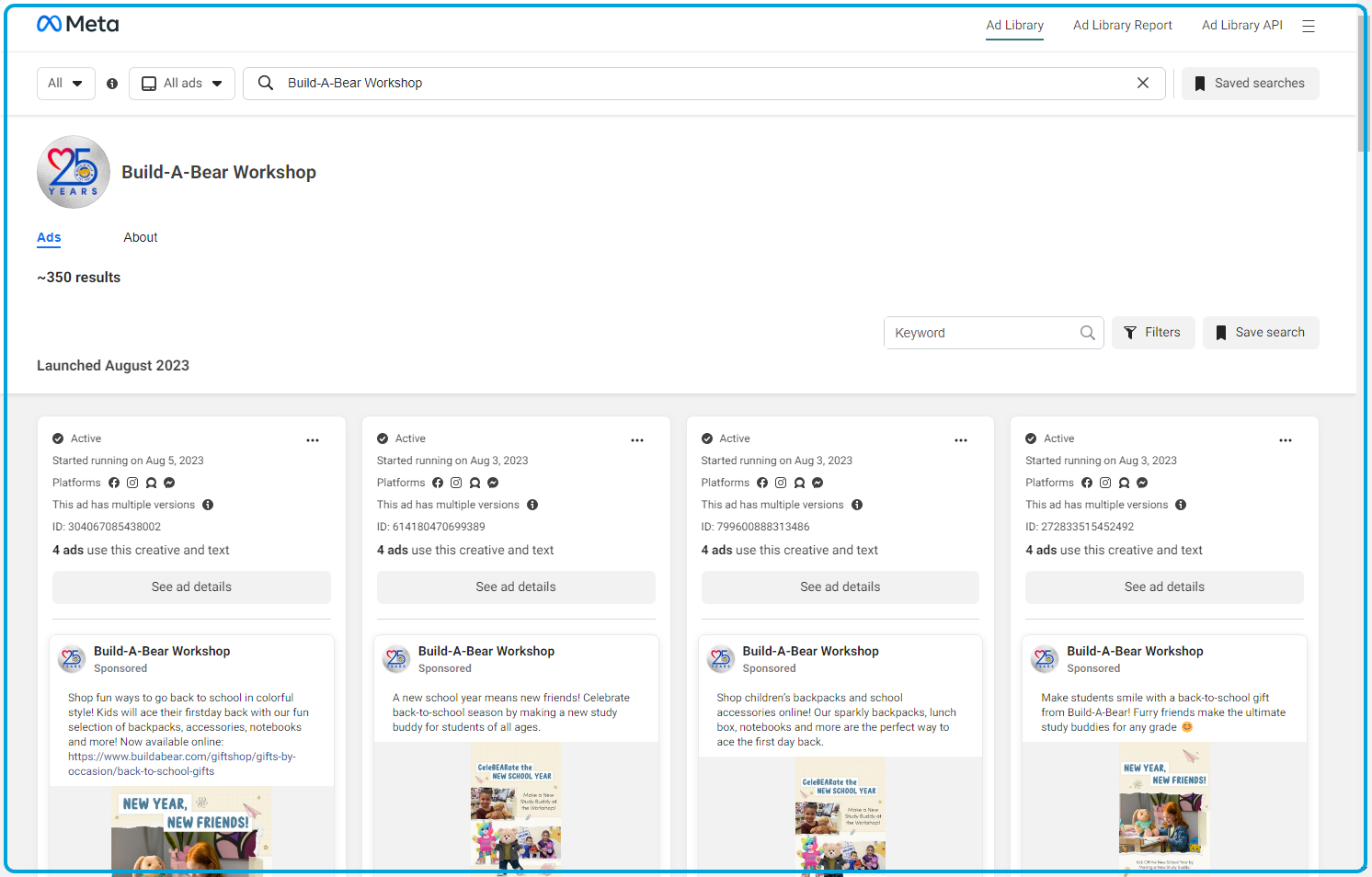Open options menu for ad ID 304067085438002
This screenshot has width=1372, height=877.
coord(313,440)
